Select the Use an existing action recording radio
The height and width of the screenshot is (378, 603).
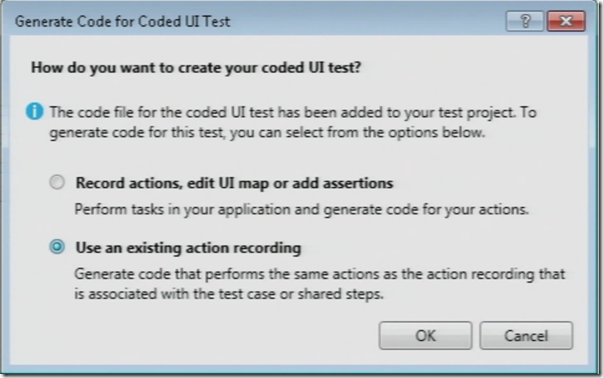(57, 246)
